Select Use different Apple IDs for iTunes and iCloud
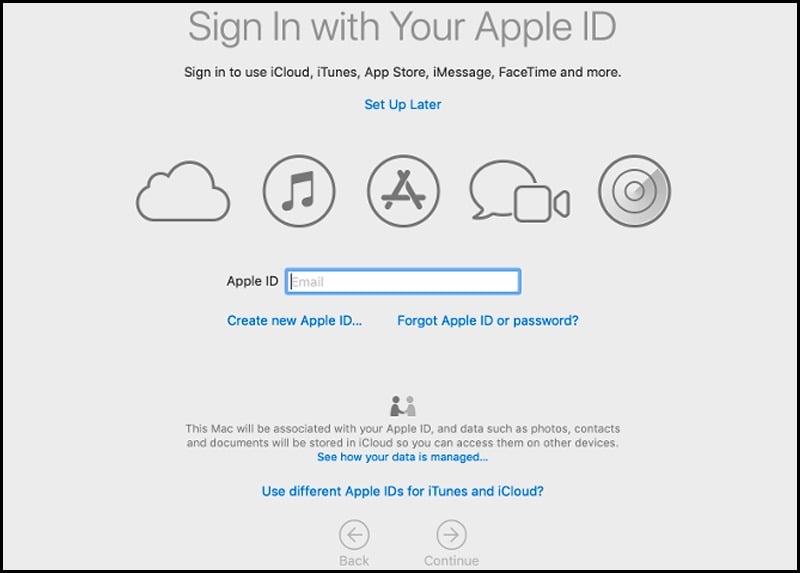 tap(403, 491)
